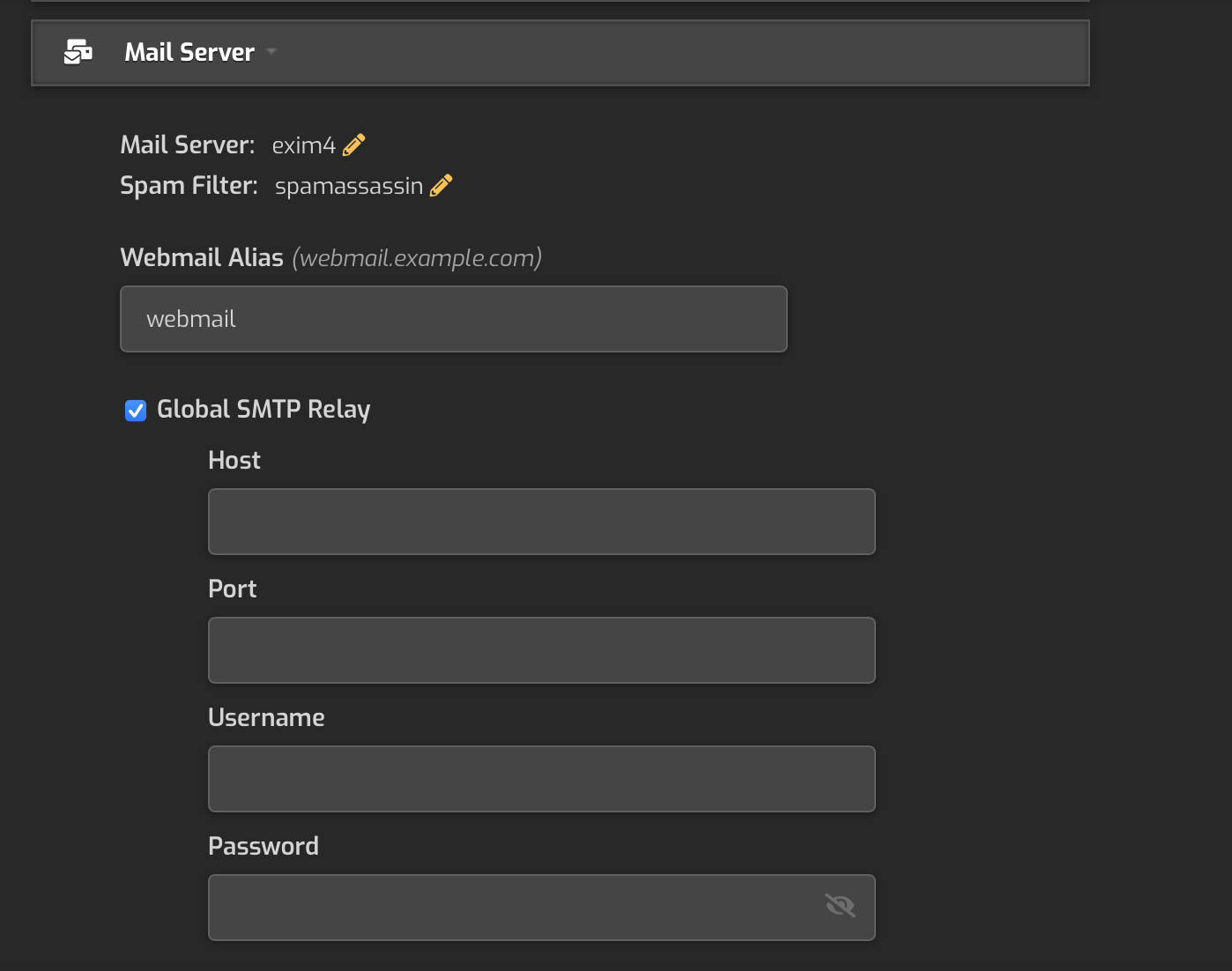
Task: Collapse section using Mail Server caret arrow
Action: click(x=271, y=52)
